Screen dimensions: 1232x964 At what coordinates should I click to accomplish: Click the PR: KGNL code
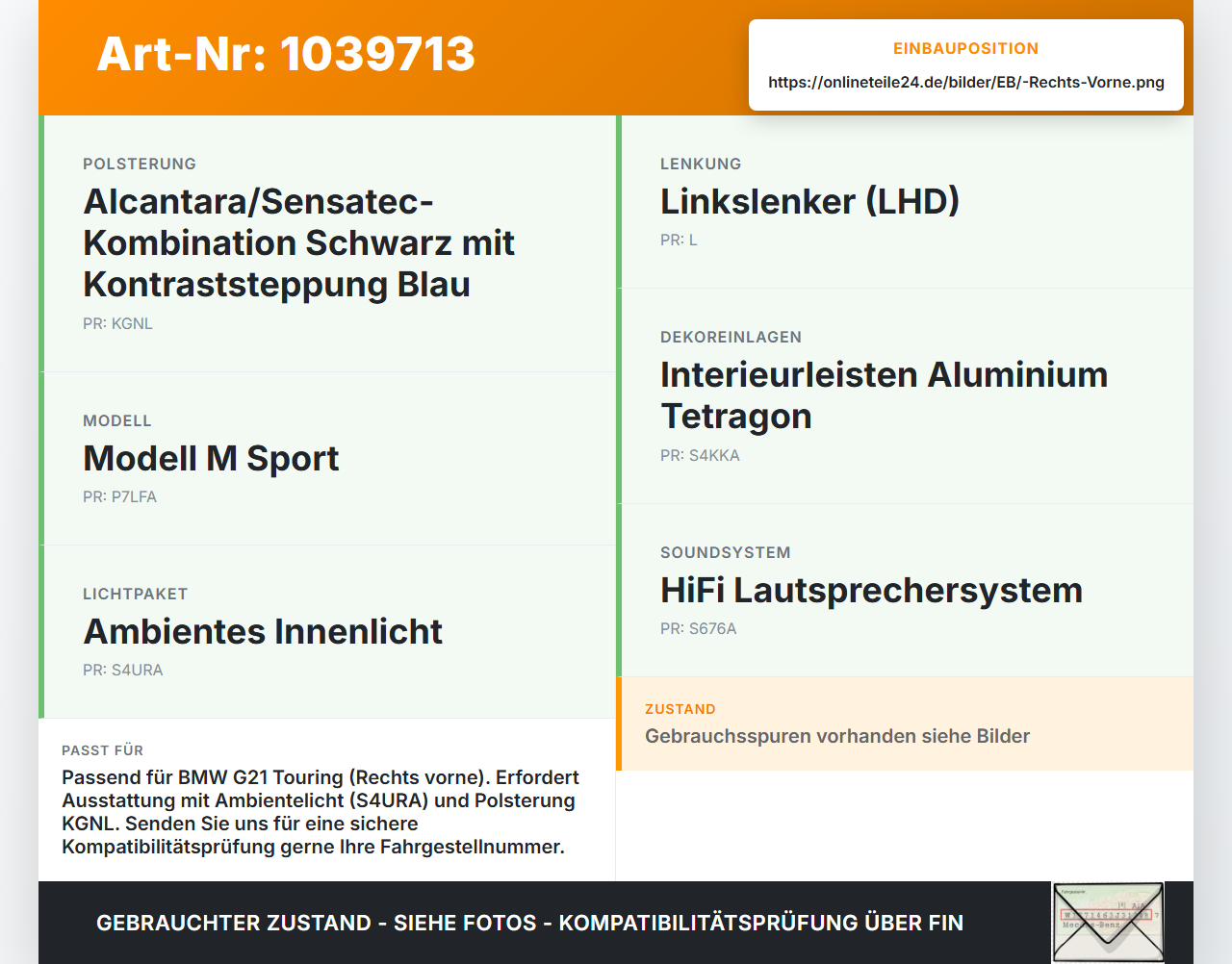click(x=117, y=324)
